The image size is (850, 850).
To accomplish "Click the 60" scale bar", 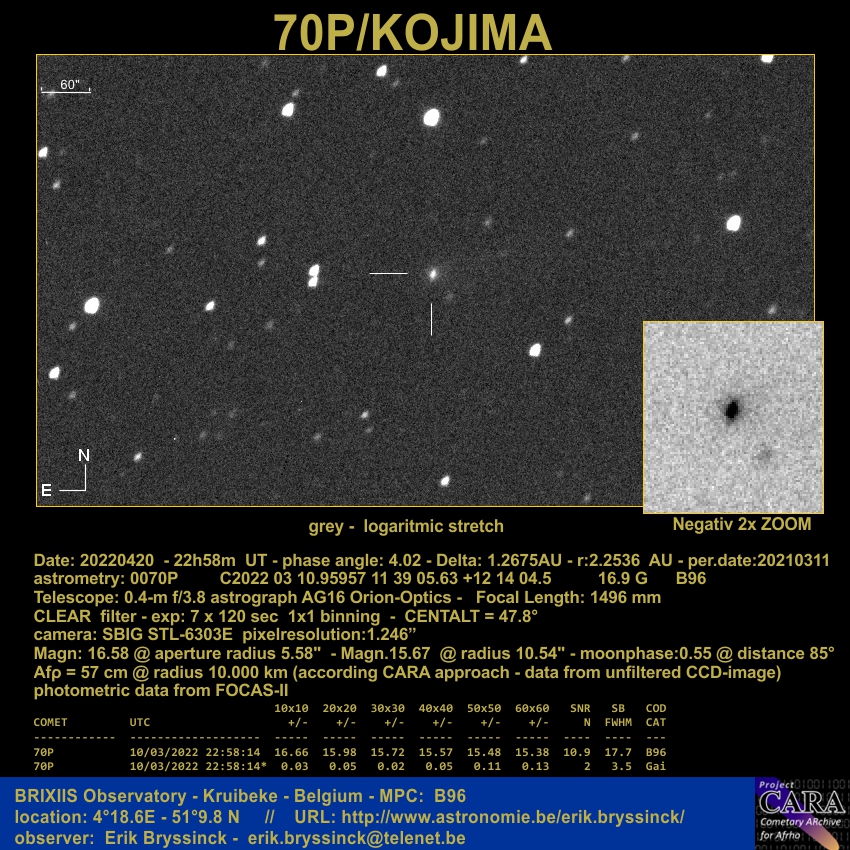I will tap(66, 87).
